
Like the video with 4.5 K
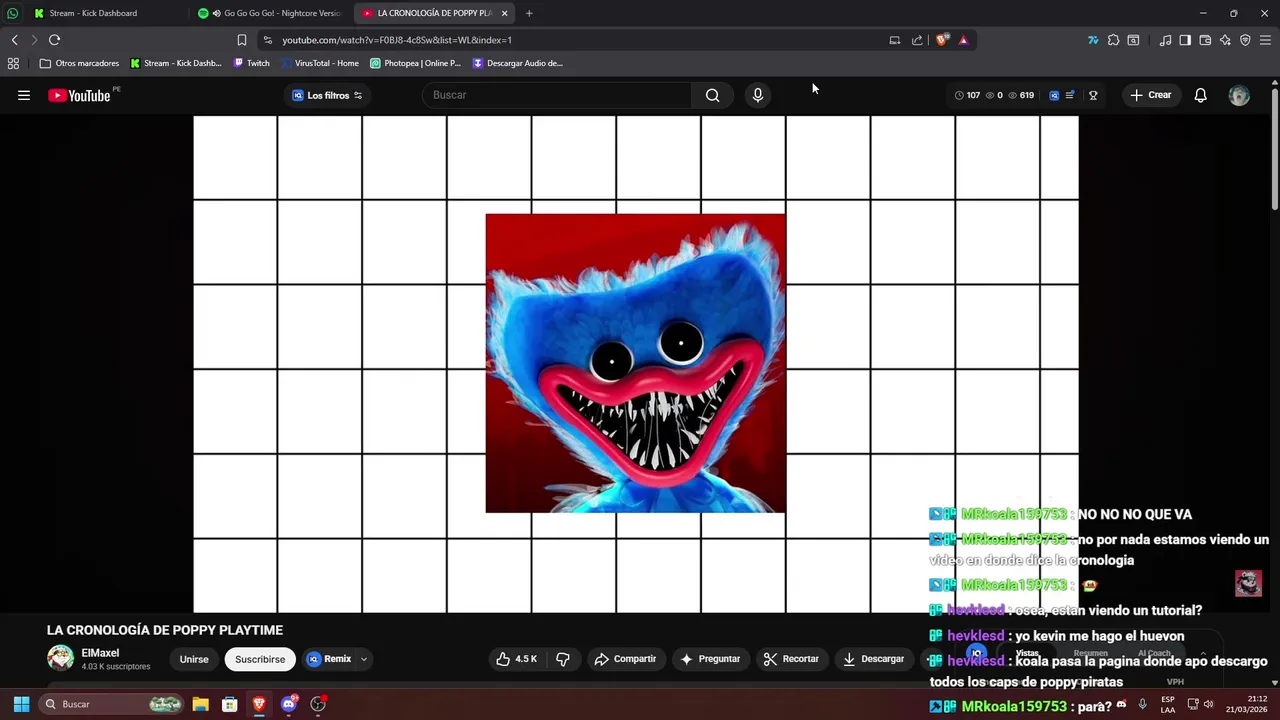click(x=517, y=659)
